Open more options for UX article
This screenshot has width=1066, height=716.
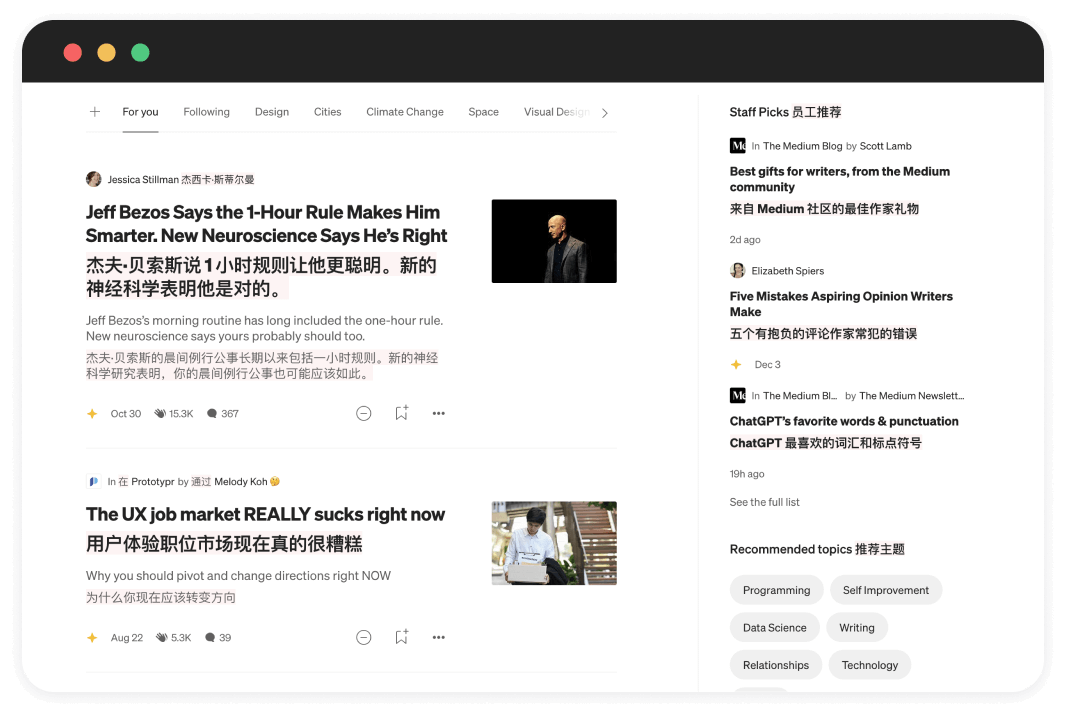[x=439, y=637]
